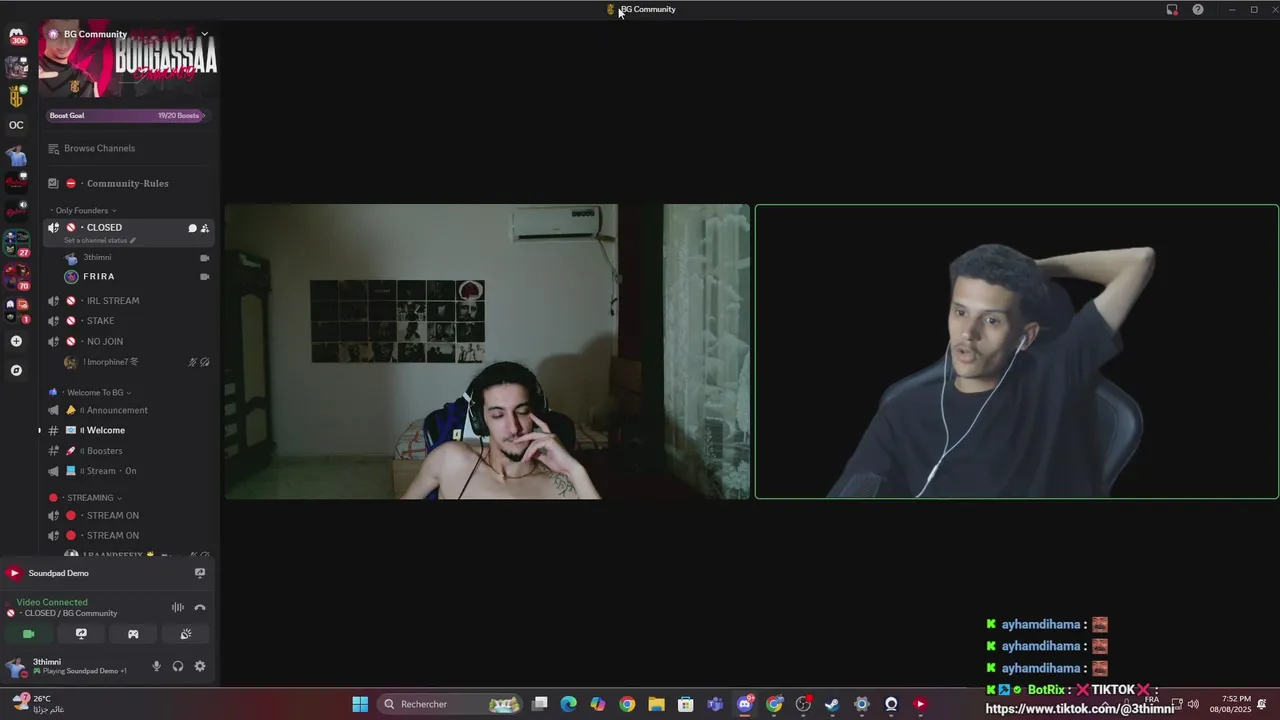Open Google Chrome from taskbar
1280x720 pixels.
pyautogui.click(x=627, y=704)
